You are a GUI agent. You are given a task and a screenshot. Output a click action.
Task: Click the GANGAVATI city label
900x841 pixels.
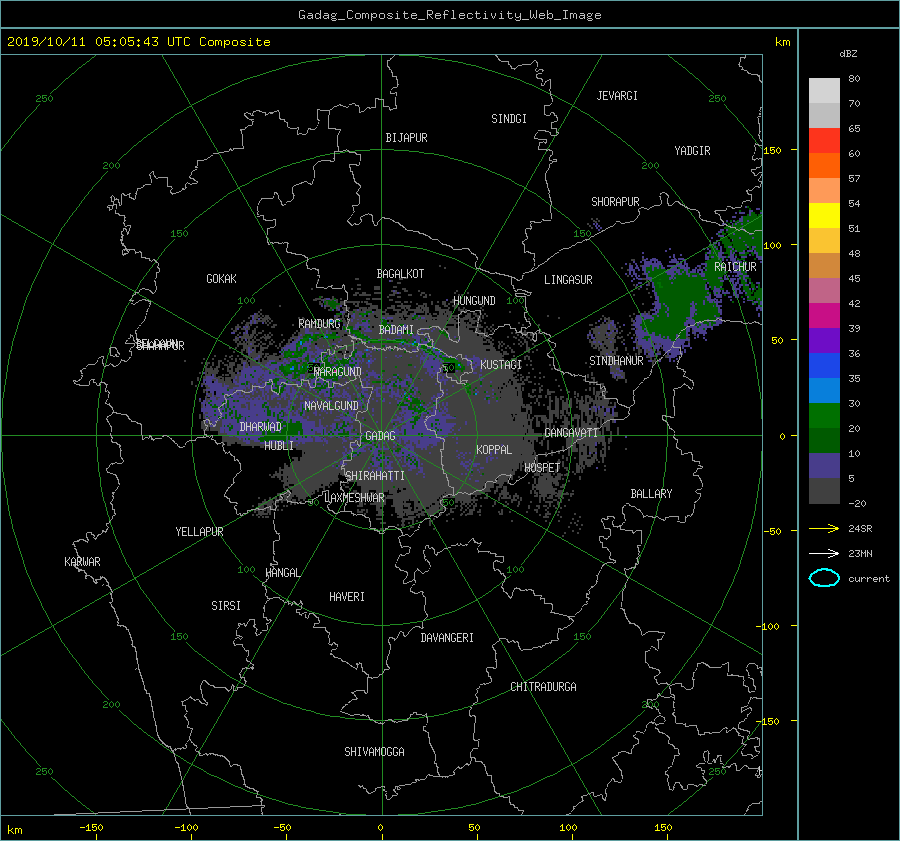click(x=571, y=433)
